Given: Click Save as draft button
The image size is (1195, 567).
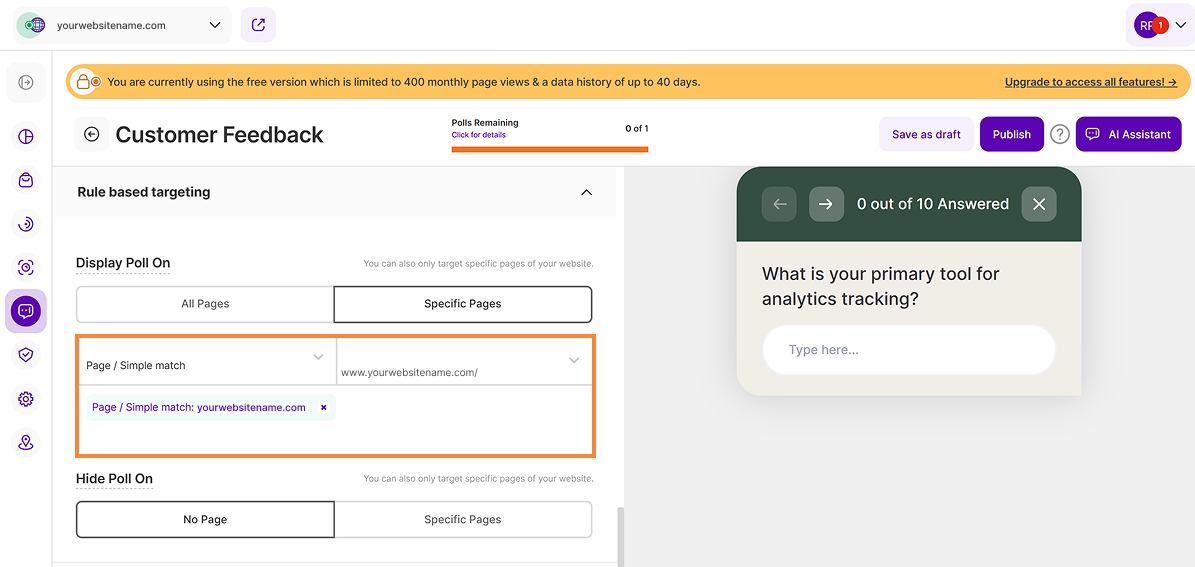Looking at the screenshot, I should point(926,134).
